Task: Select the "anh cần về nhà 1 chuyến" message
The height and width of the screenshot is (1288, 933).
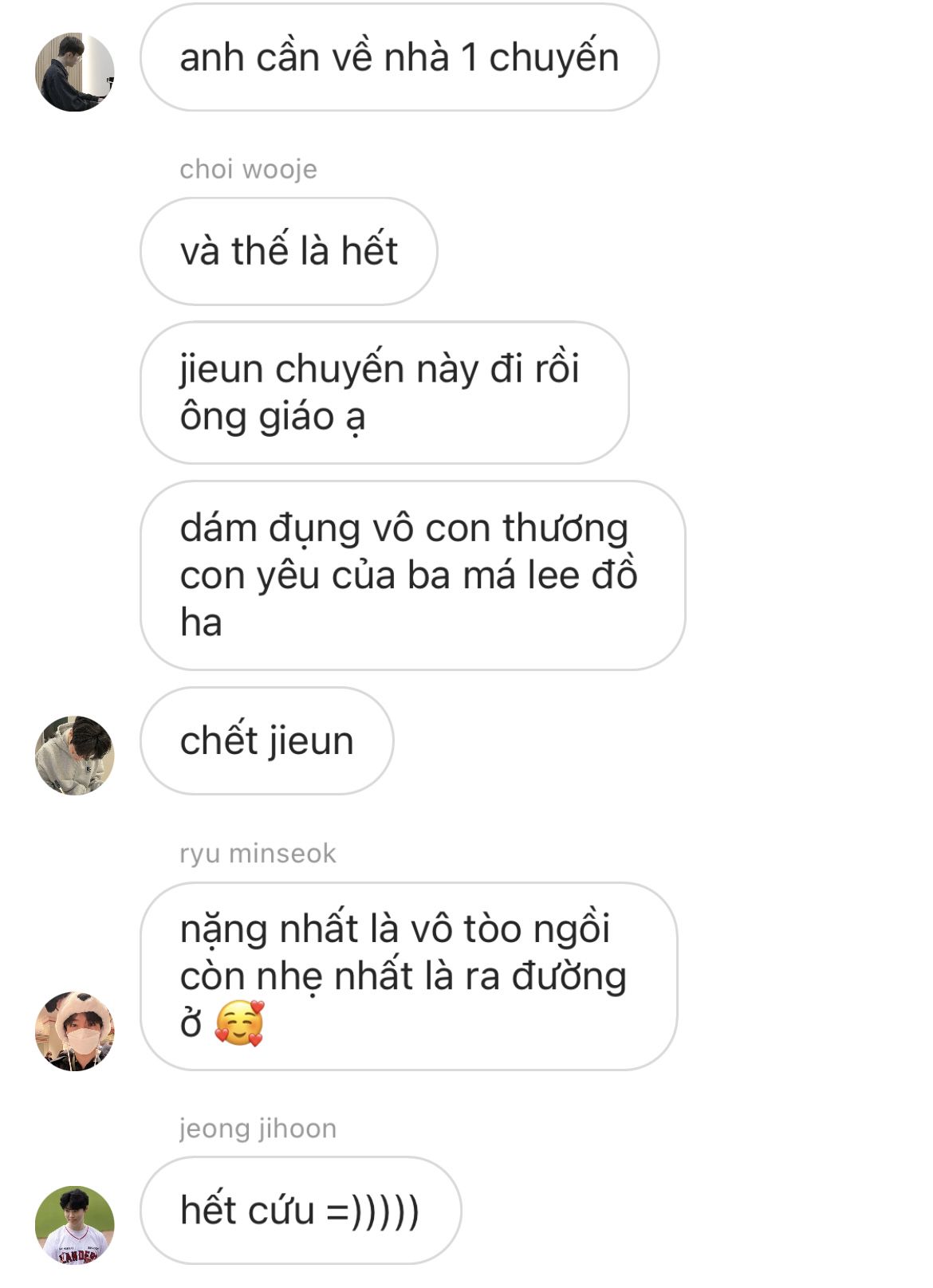Action: (x=400, y=57)
